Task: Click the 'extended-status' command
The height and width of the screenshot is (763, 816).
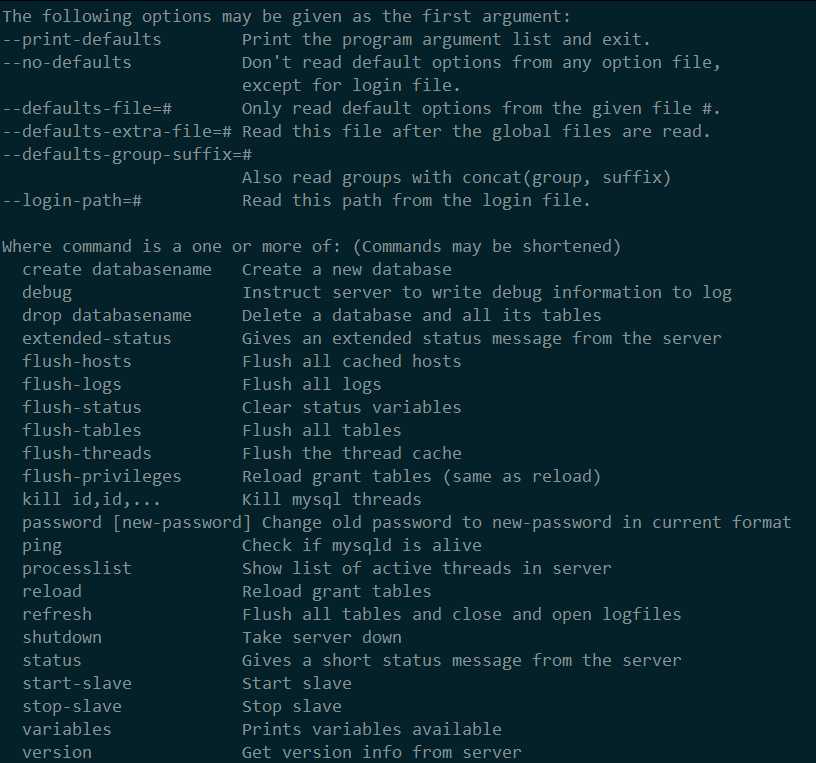Action: (97, 338)
